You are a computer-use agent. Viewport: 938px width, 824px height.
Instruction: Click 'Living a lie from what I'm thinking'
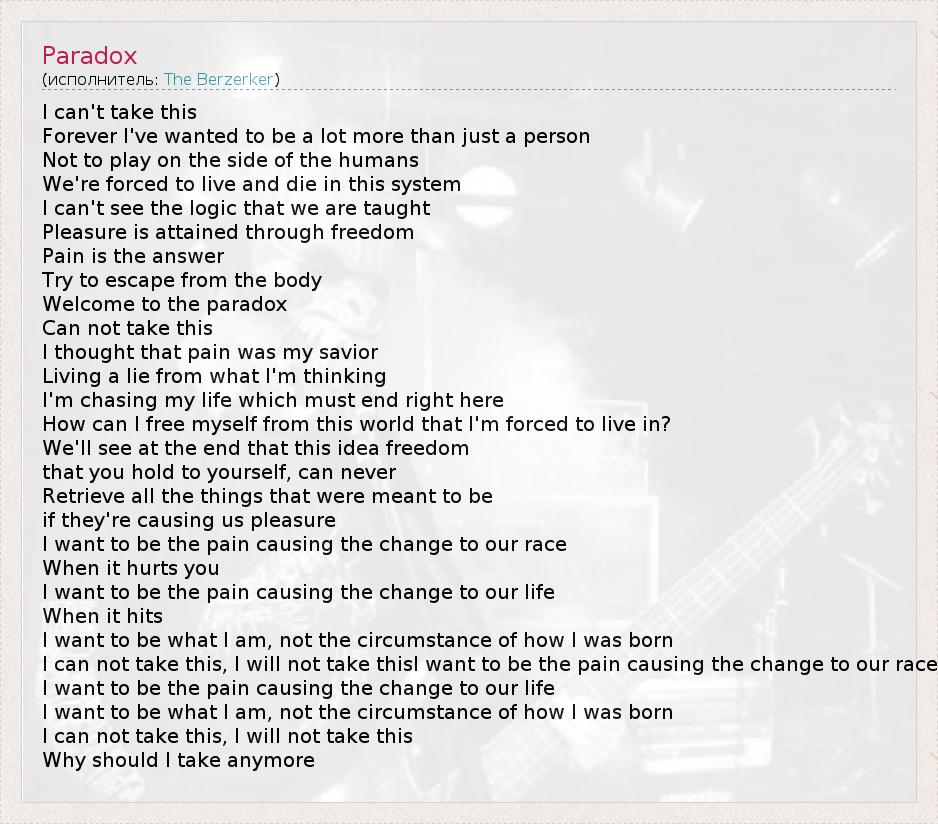[214, 376]
